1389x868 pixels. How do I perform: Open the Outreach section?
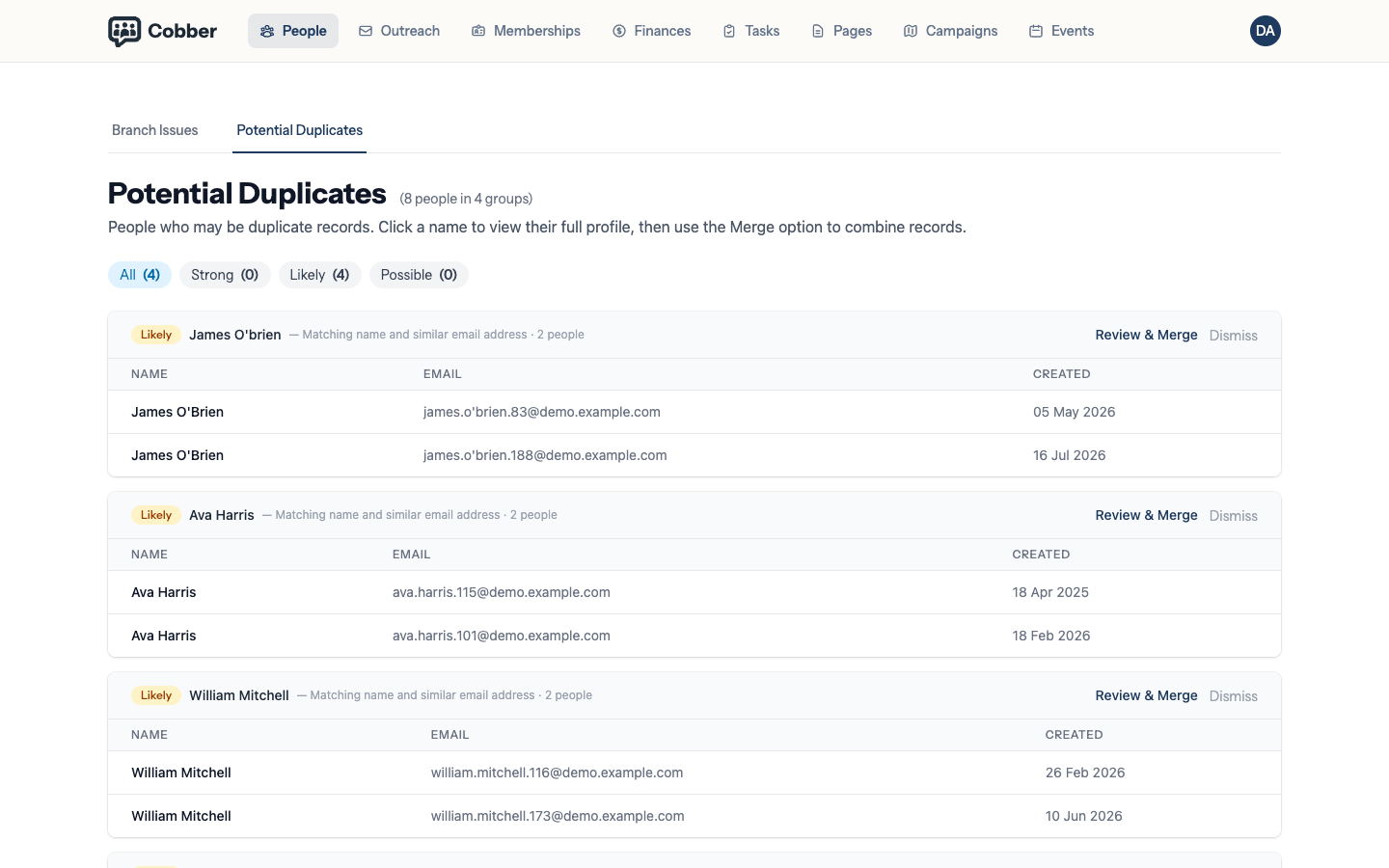coord(399,31)
